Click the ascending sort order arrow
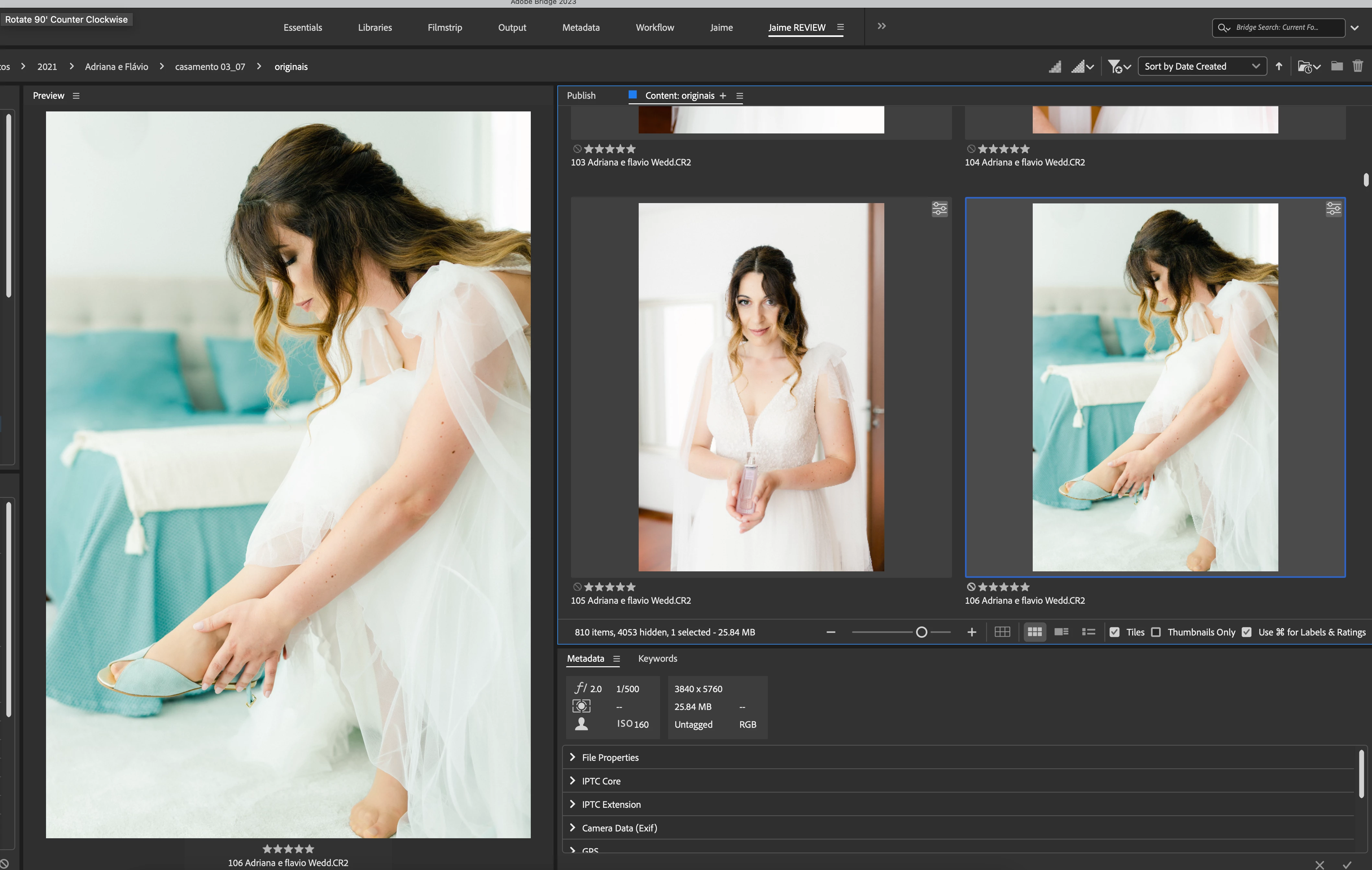The height and width of the screenshot is (870, 1372). pyautogui.click(x=1279, y=67)
